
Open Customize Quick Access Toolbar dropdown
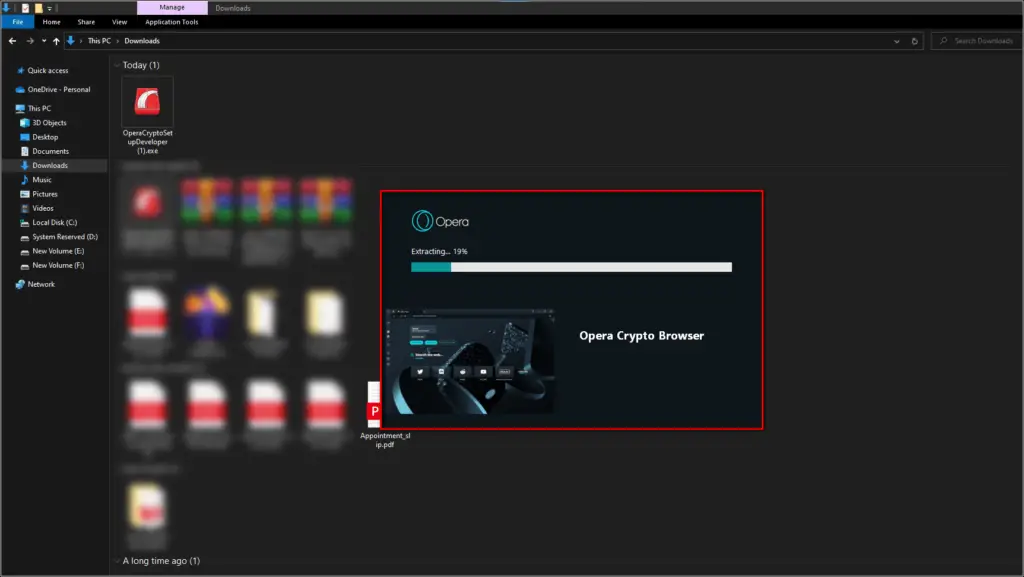tap(50, 8)
